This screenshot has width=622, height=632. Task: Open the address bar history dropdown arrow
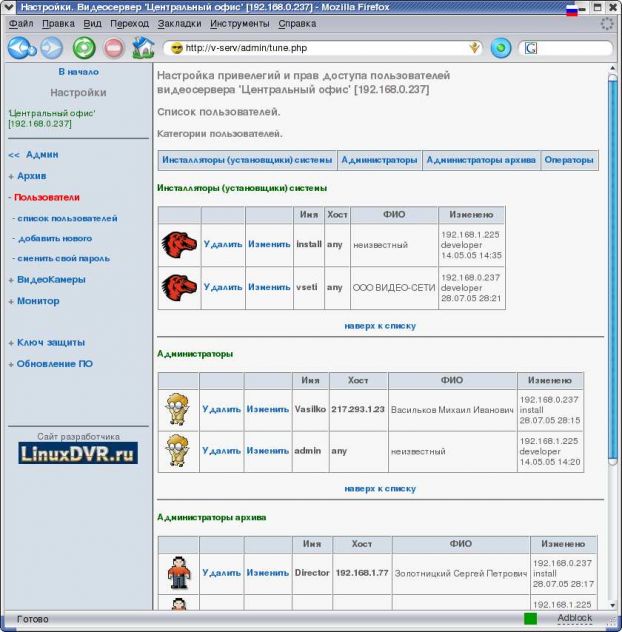474,48
